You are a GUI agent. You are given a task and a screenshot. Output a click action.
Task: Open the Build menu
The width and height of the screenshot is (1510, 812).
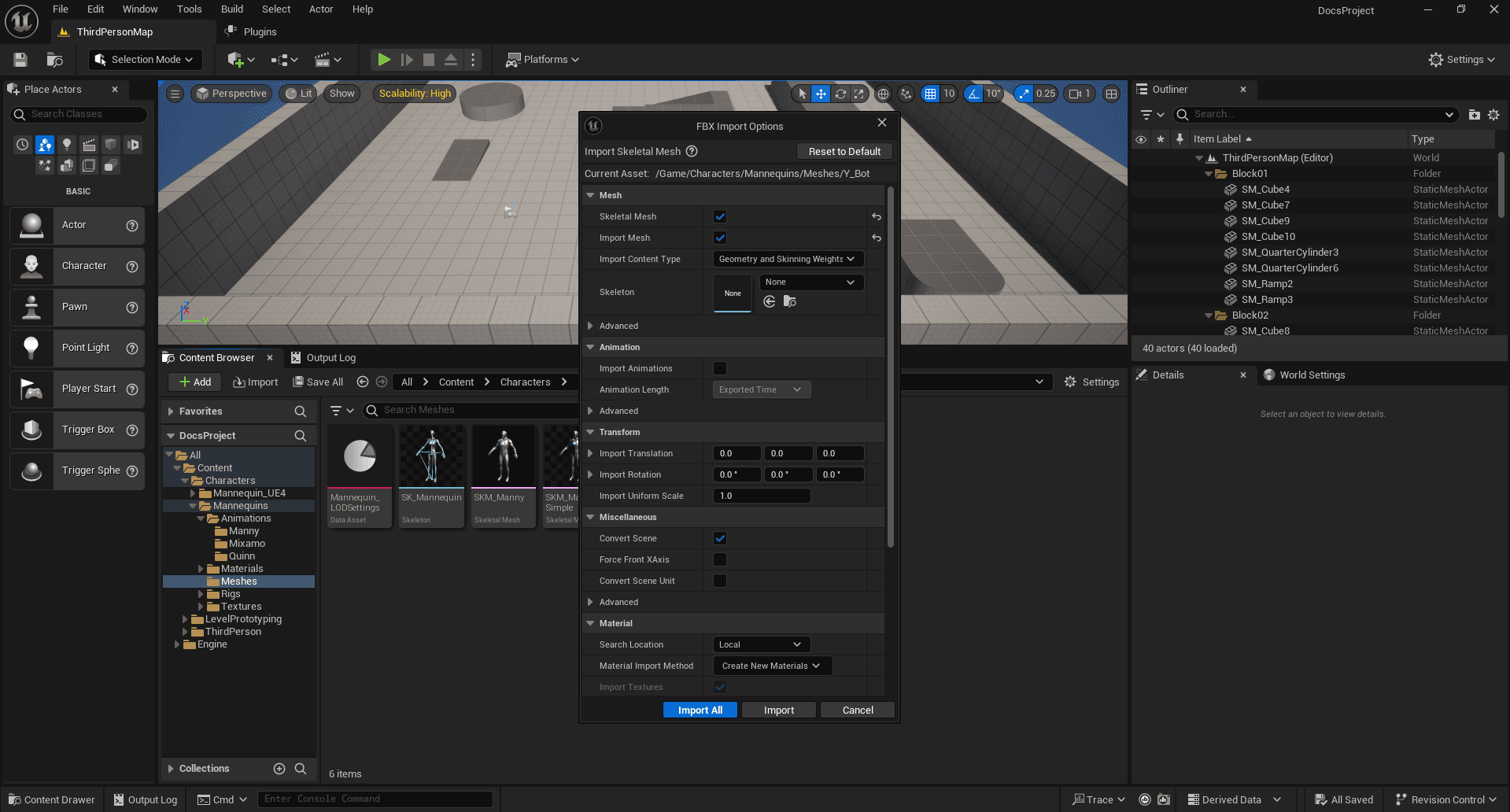[x=231, y=9]
